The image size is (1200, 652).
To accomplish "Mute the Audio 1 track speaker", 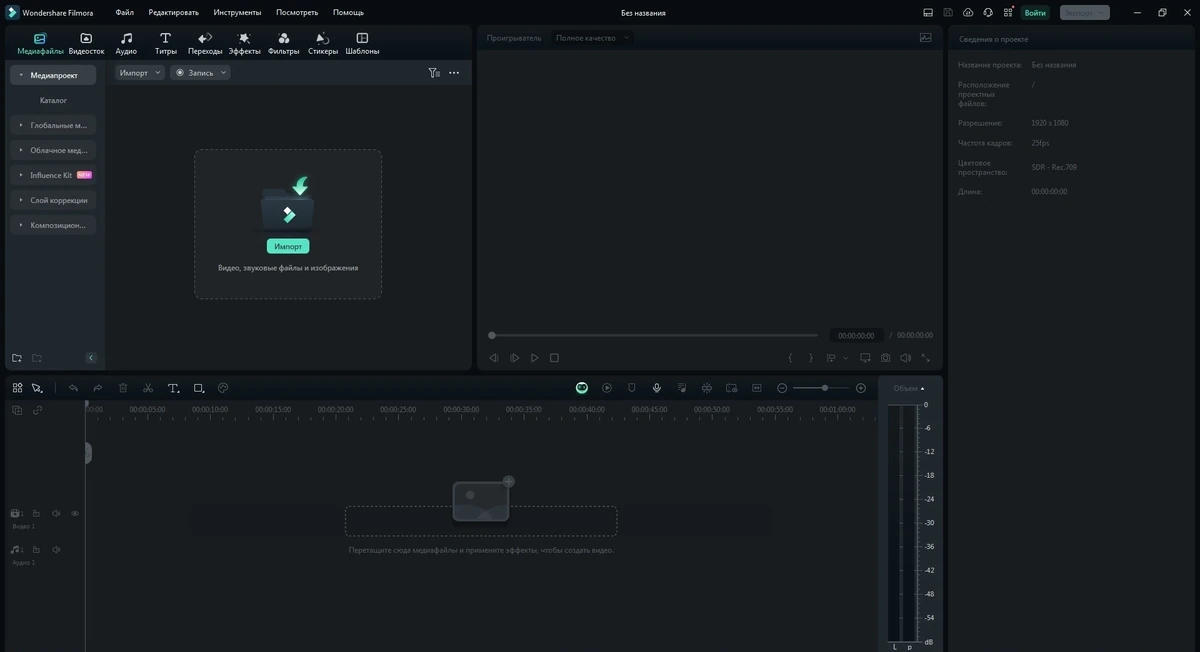I will (x=56, y=549).
